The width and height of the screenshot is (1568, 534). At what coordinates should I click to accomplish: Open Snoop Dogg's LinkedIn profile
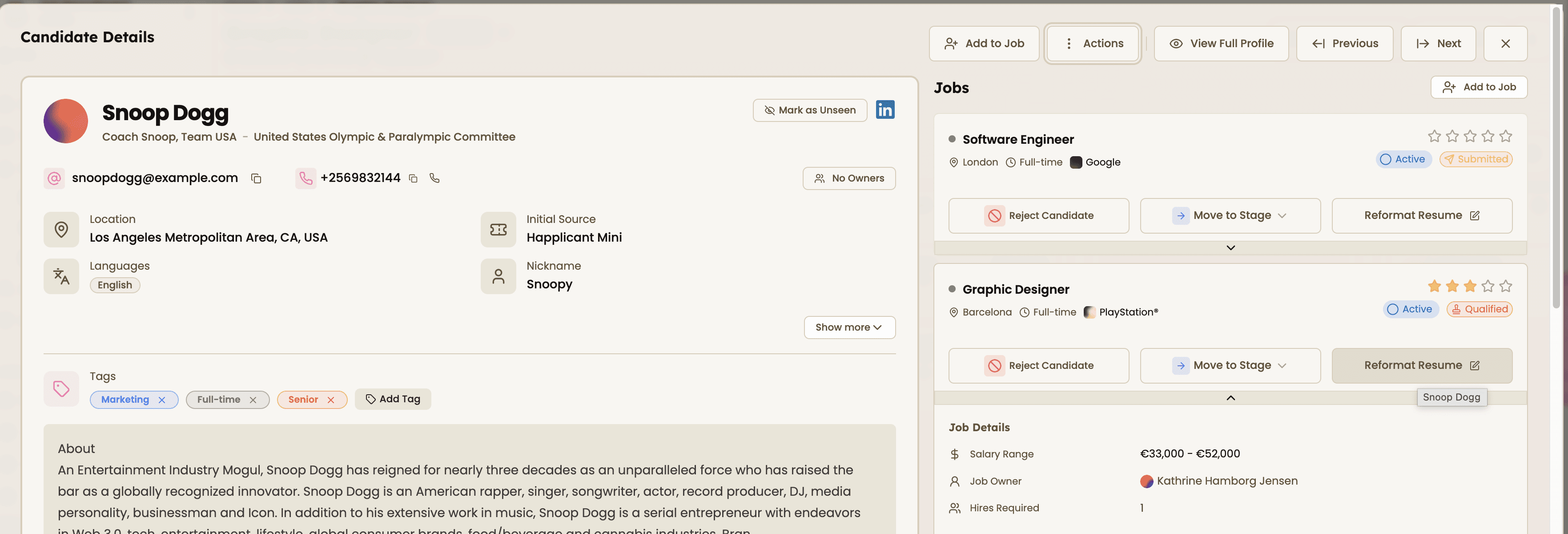[x=885, y=110]
